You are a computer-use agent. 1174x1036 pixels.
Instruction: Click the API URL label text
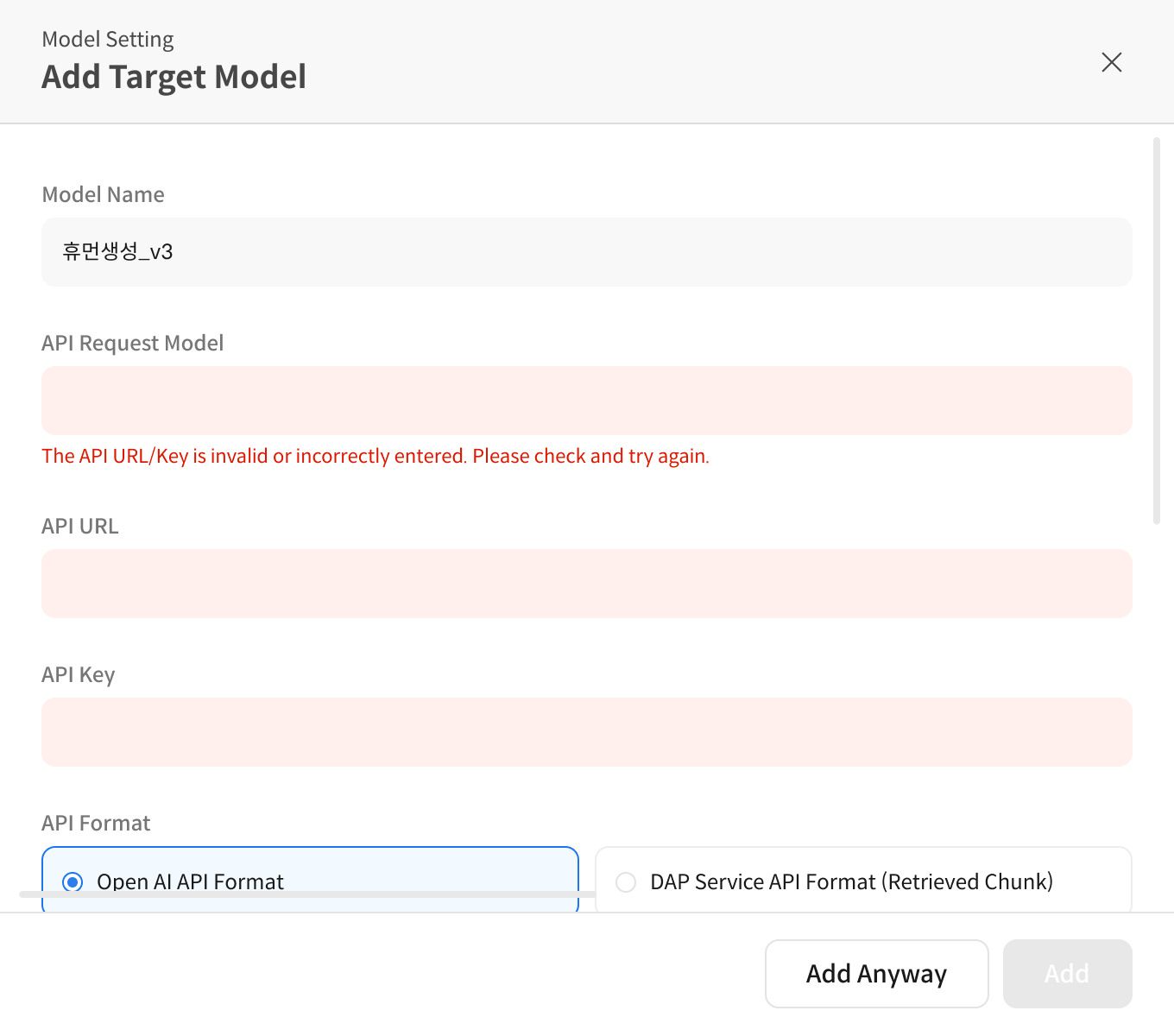tap(79, 526)
